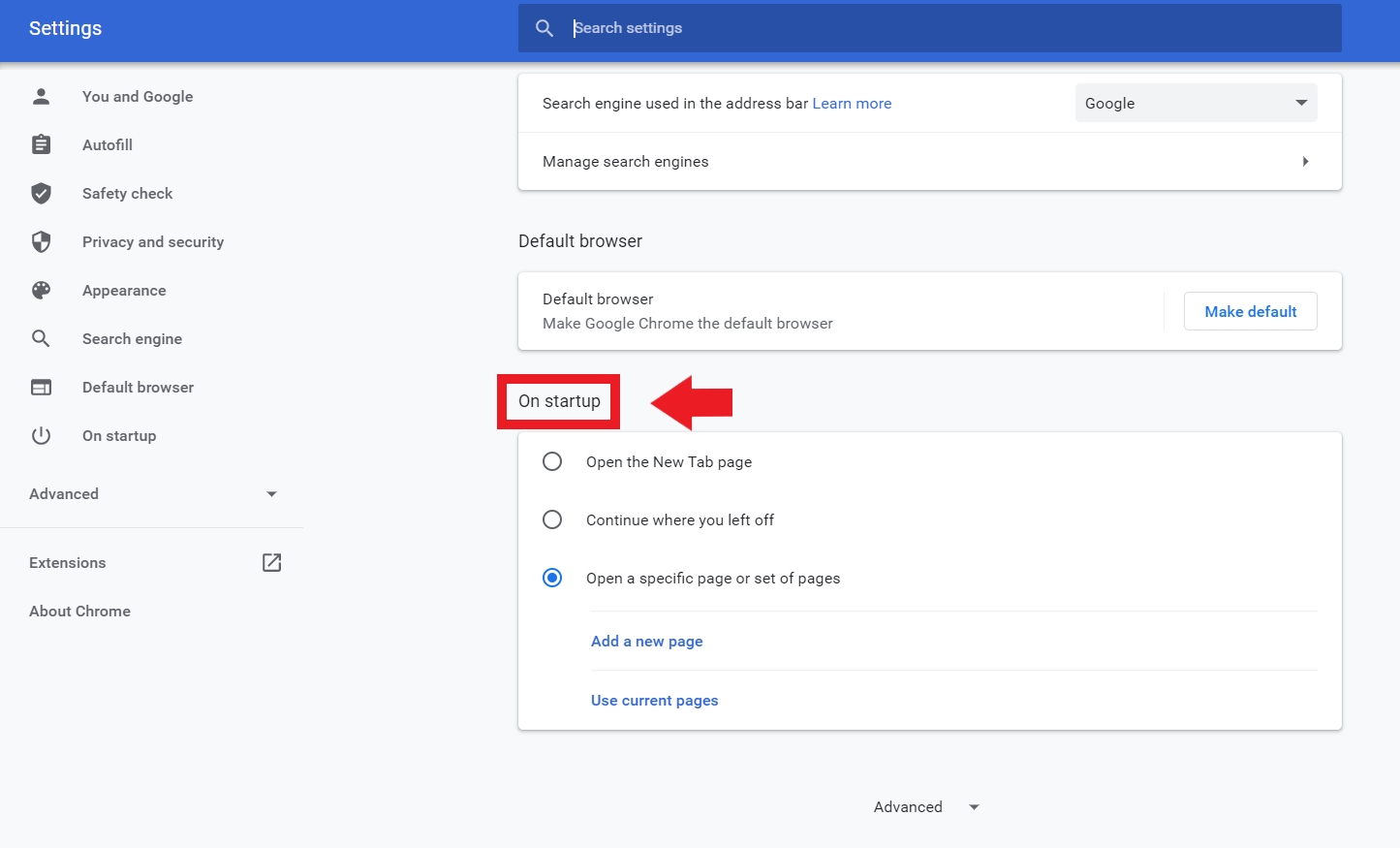Open the Learn more link
1400x848 pixels.
(x=852, y=103)
